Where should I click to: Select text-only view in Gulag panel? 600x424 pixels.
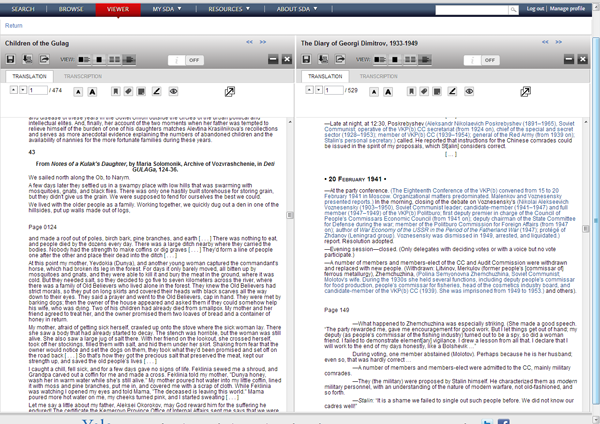pos(129,60)
